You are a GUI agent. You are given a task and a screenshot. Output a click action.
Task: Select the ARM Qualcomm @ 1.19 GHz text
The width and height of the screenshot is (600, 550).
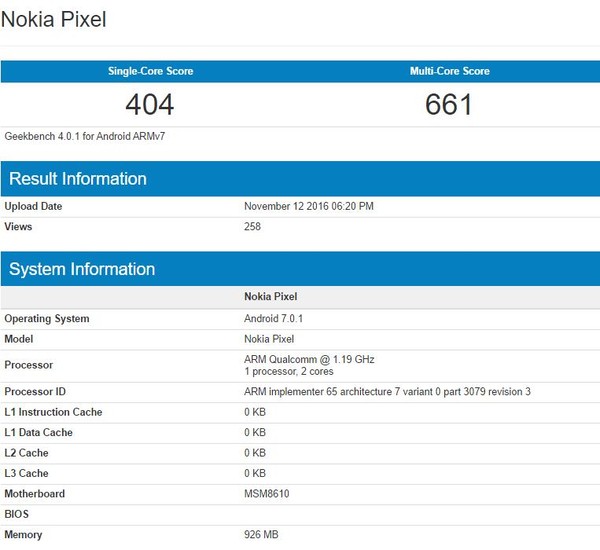click(309, 359)
